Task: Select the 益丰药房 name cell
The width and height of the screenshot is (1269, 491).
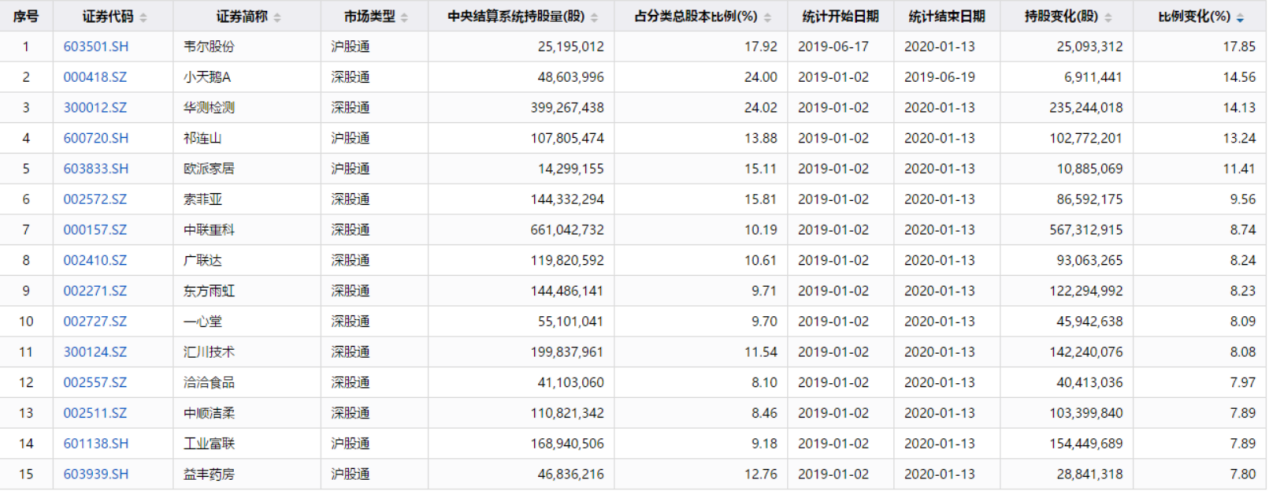Action: click(x=247, y=474)
